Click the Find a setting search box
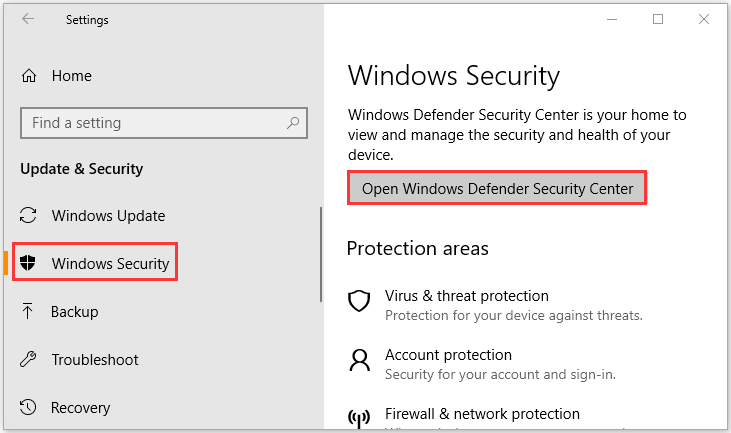731x433 pixels. coord(164,123)
